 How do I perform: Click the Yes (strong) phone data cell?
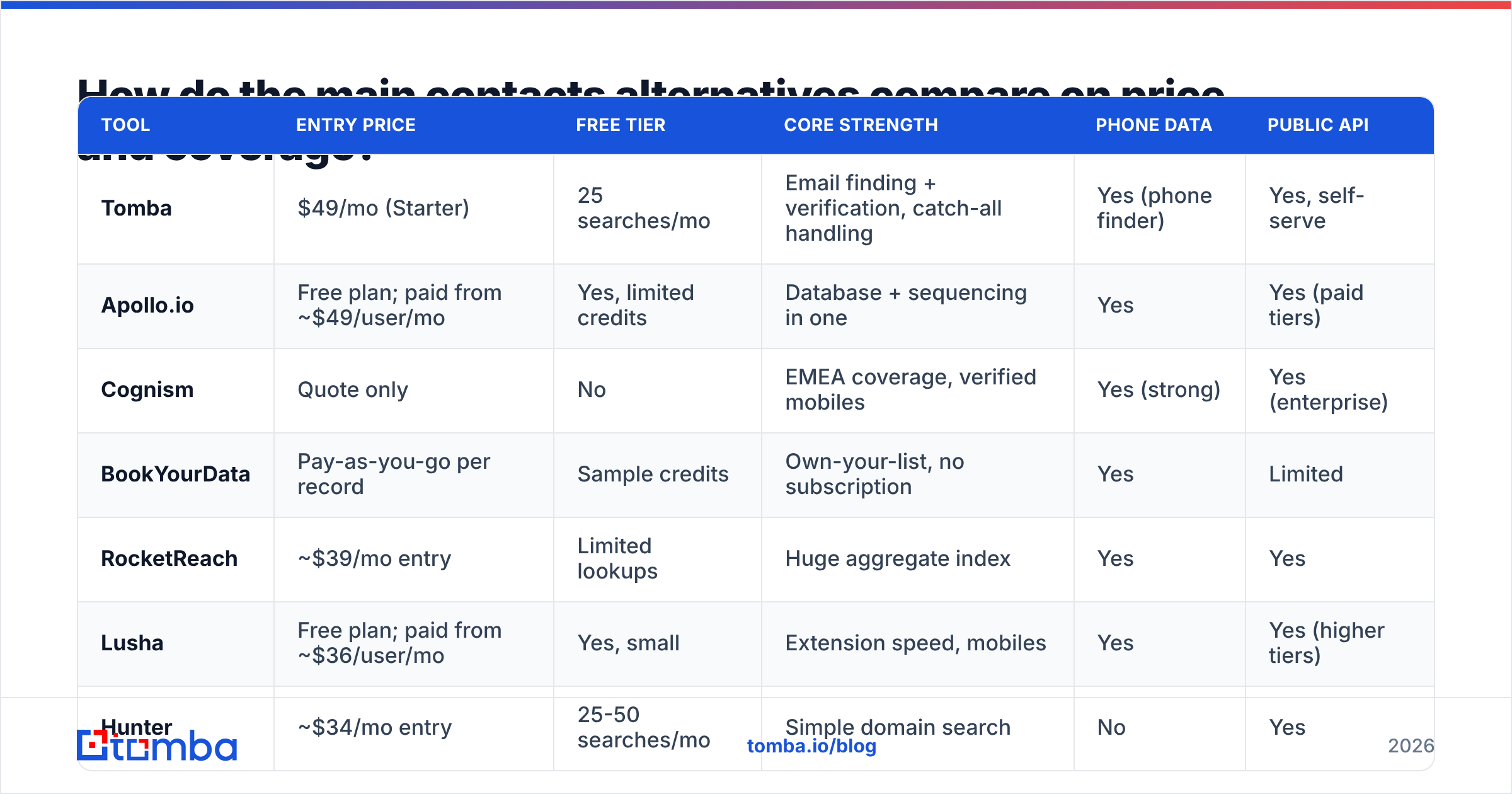(x=1159, y=389)
